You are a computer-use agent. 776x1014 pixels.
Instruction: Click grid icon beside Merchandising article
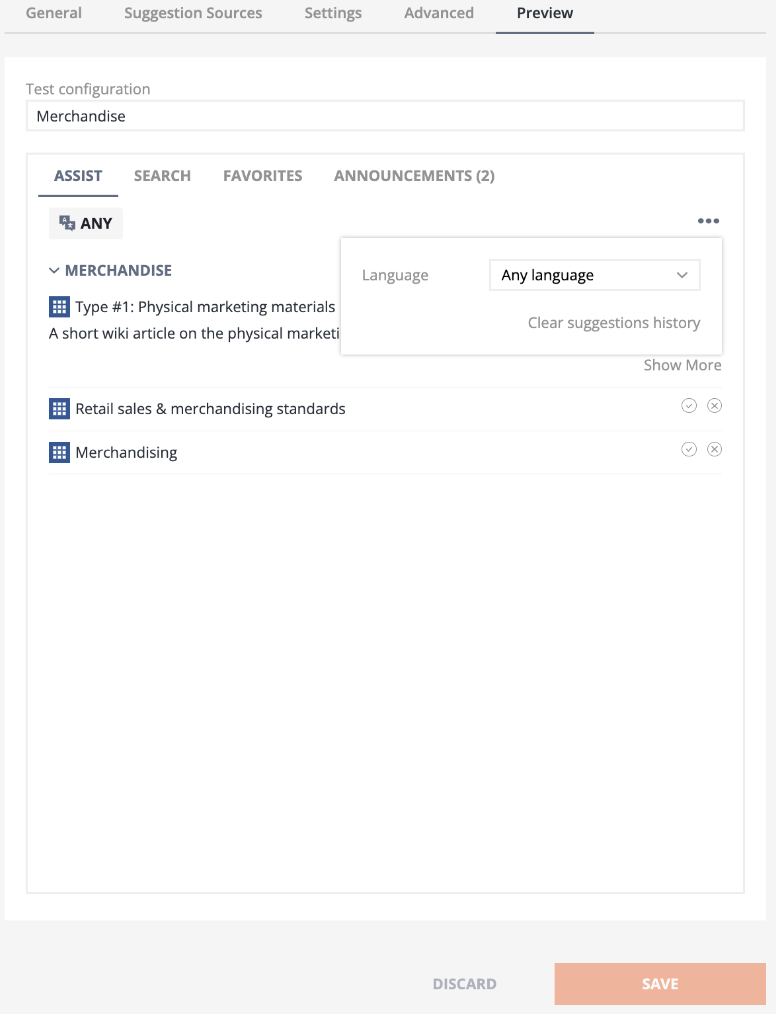(x=59, y=452)
